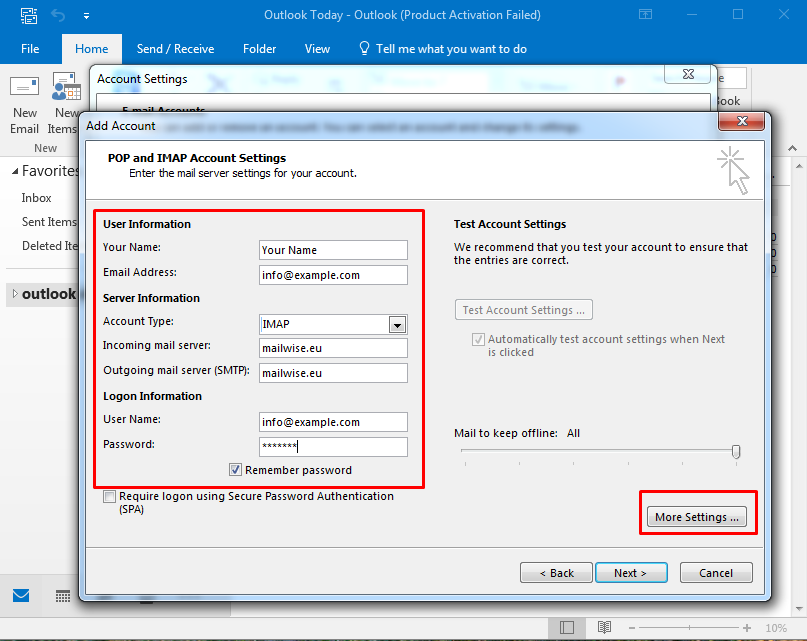The width and height of the screenshot is (807, 641).
Task: Collapse the Favorites folder group
Action: (x=15, y=171)
